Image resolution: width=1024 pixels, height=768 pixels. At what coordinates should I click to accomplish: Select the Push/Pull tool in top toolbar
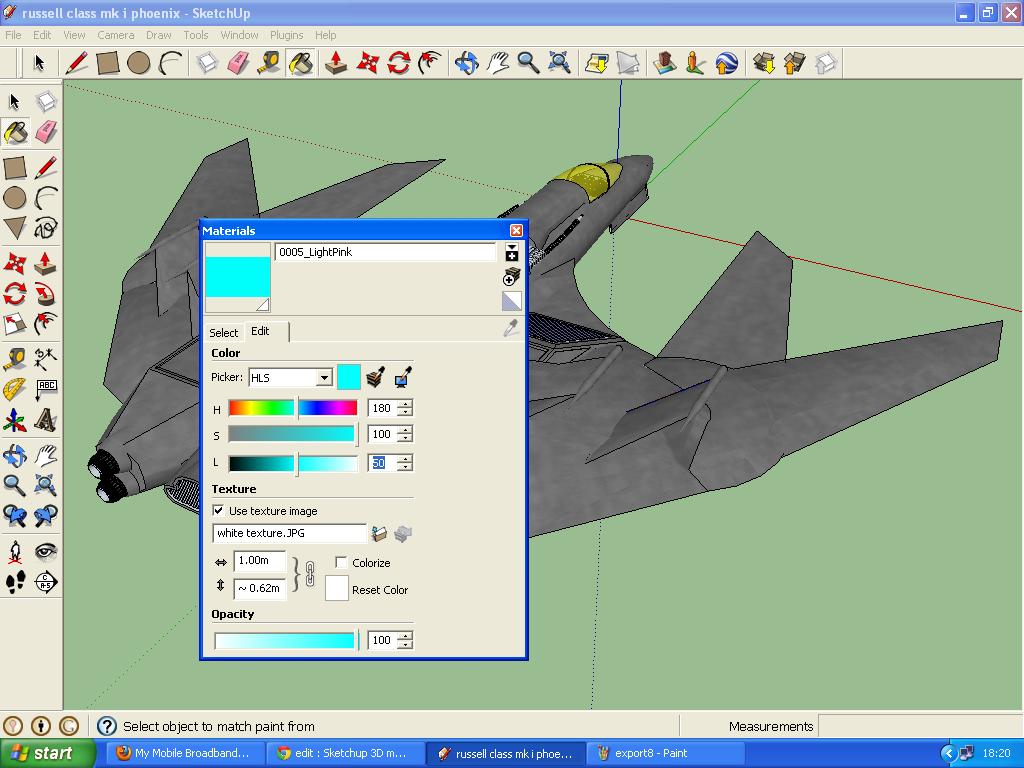[336, 63]
